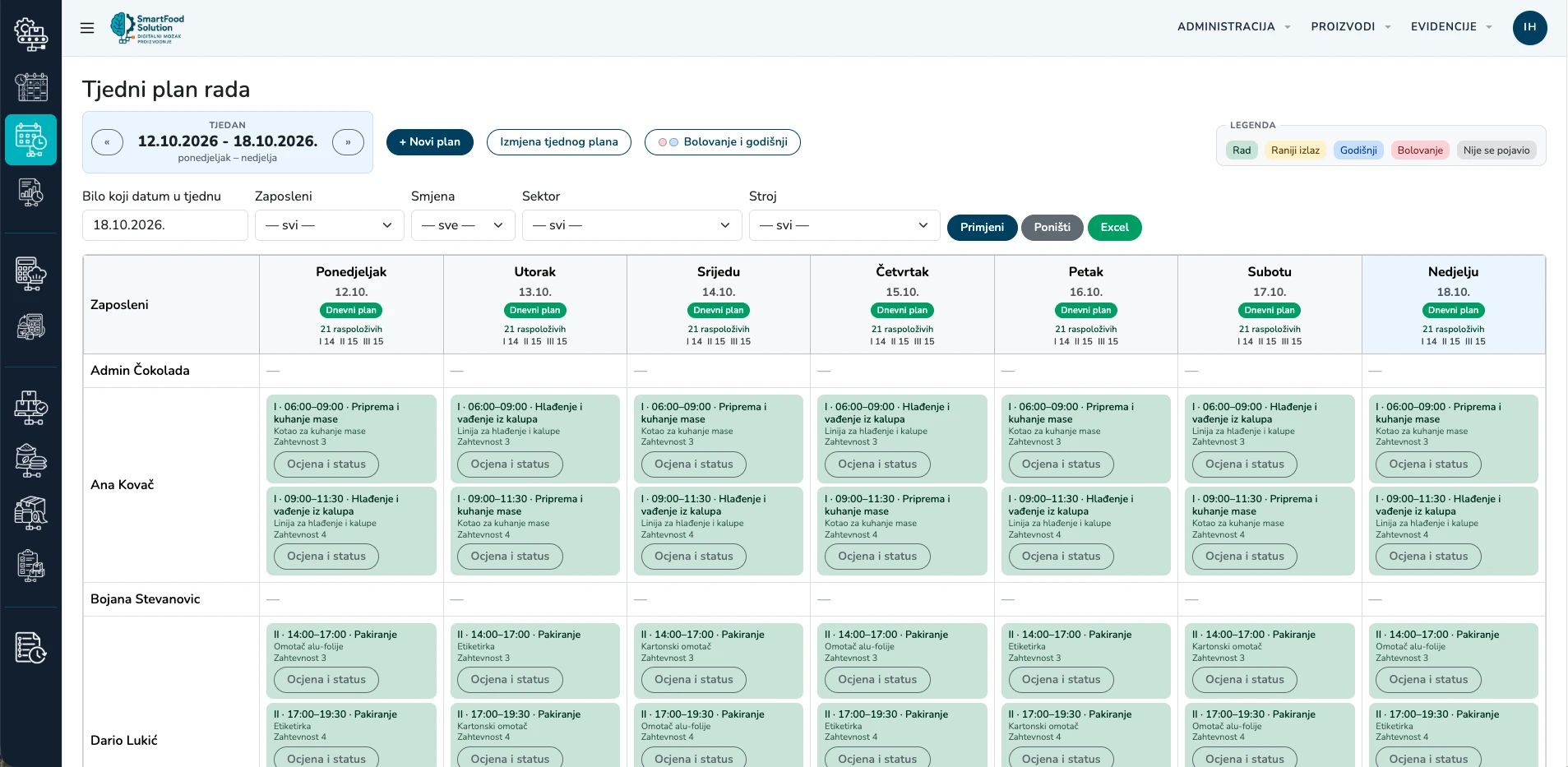This screenshot has height=767, width=1568.
Task: Go to previous week with left arrow
Action: pos(107,142)
